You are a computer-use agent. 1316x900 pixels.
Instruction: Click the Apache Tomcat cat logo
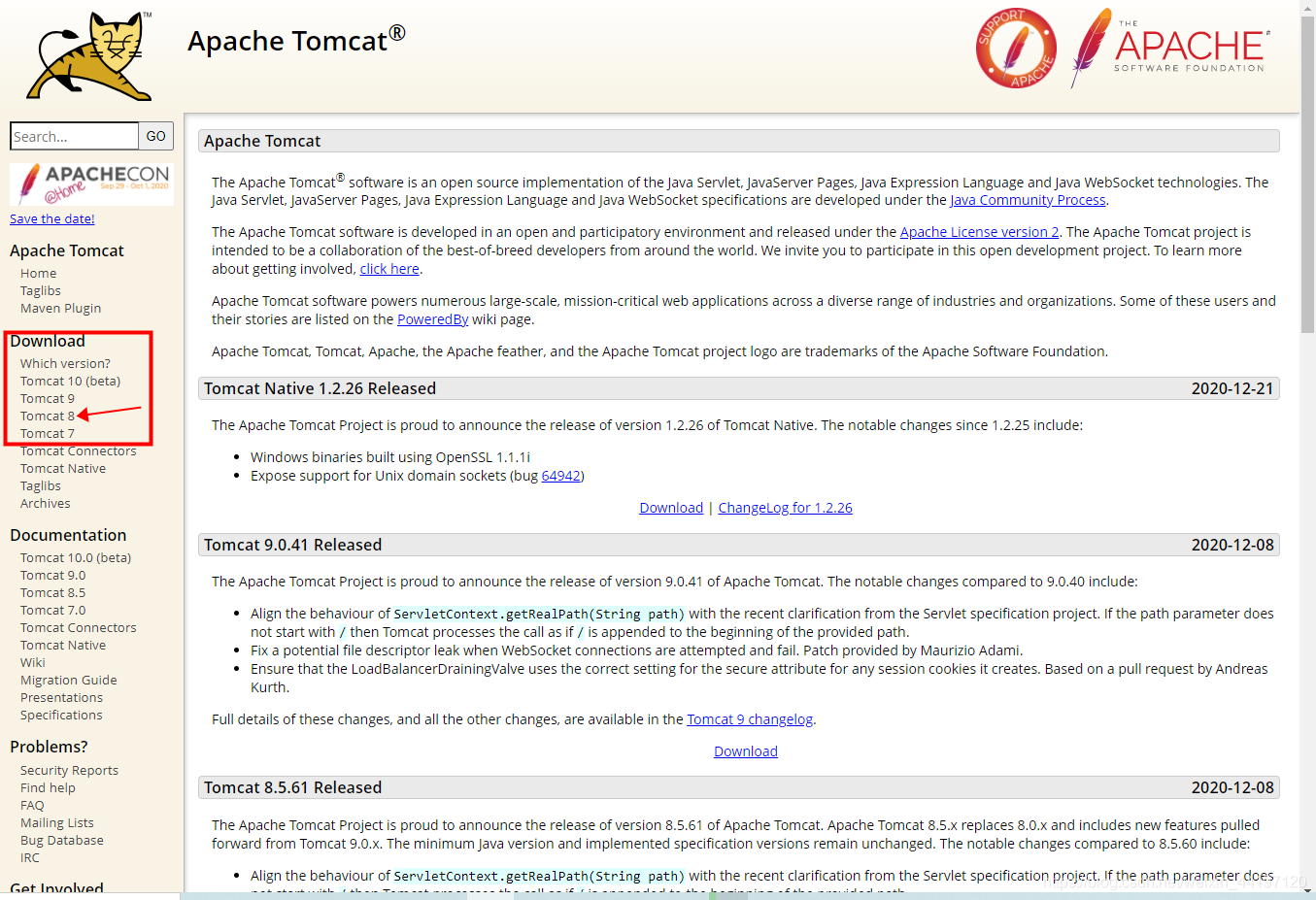tap(89, 56)
